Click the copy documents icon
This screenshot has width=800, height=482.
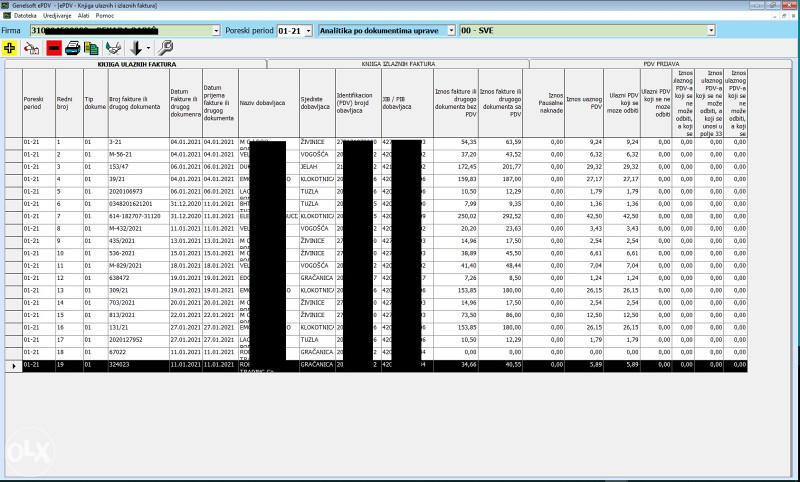(93, 47)
